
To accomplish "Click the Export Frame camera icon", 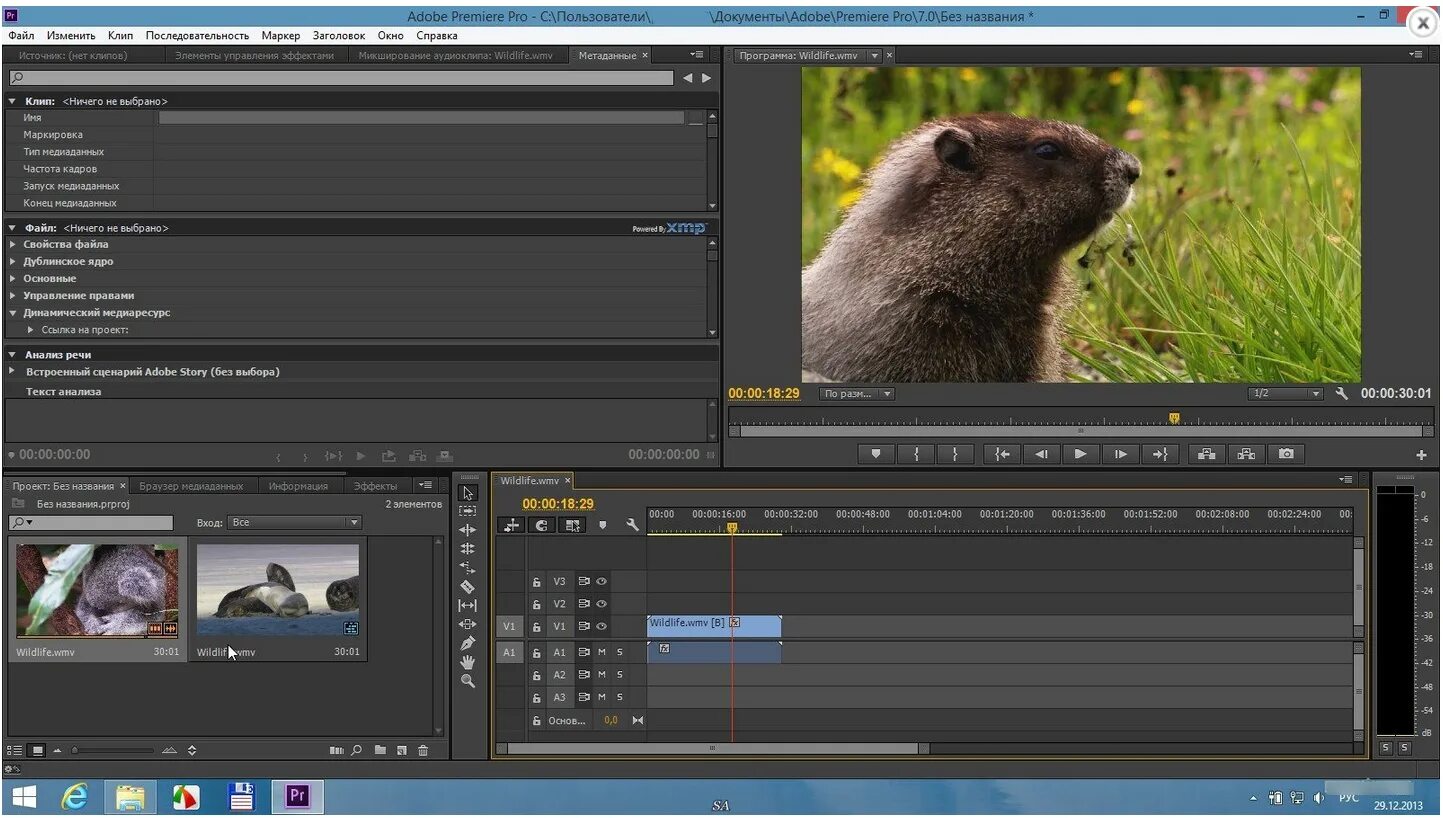I will [x=1286, y=454].
